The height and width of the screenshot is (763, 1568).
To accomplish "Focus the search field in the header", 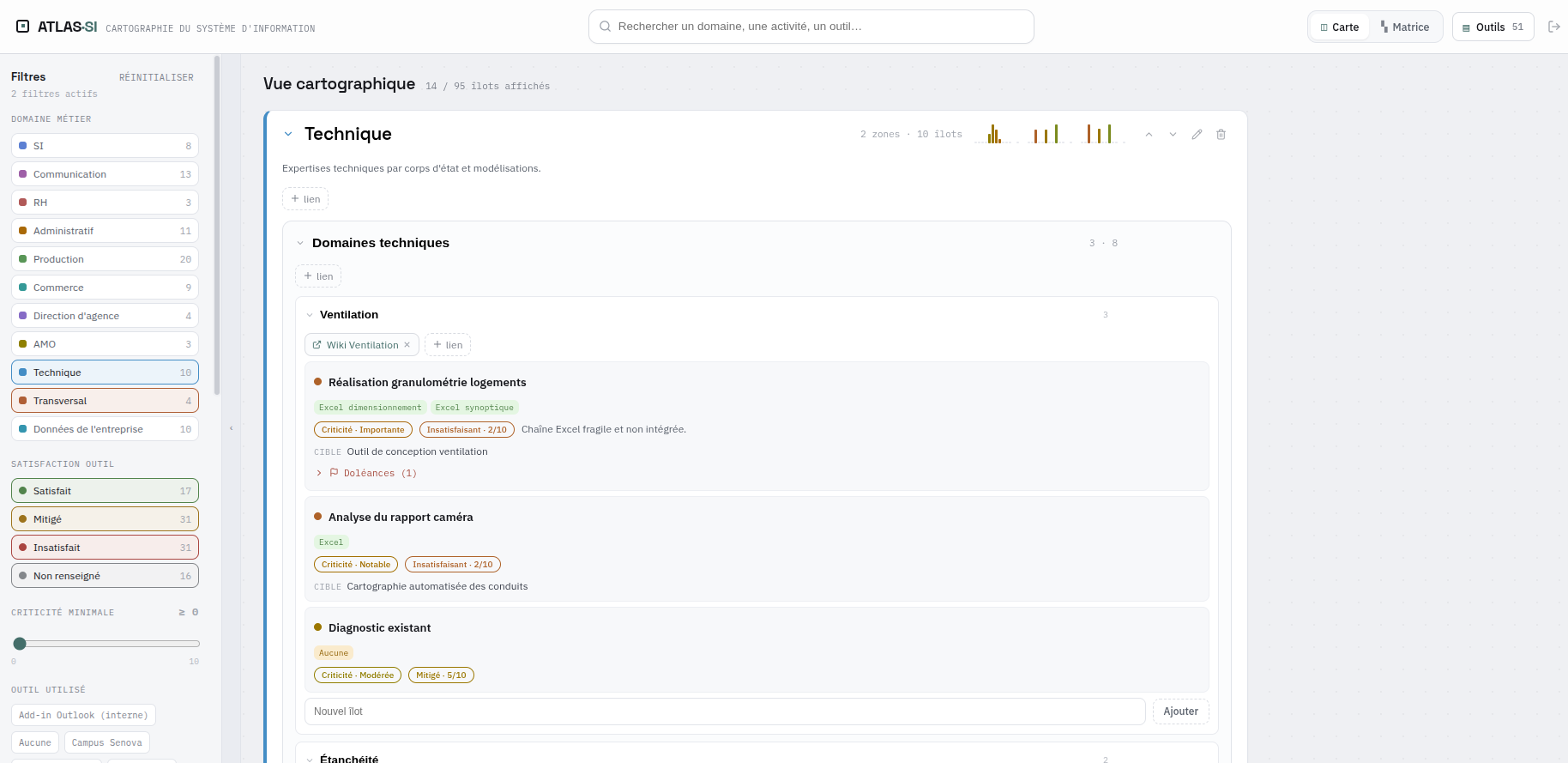I will click(x=811, y=27).
